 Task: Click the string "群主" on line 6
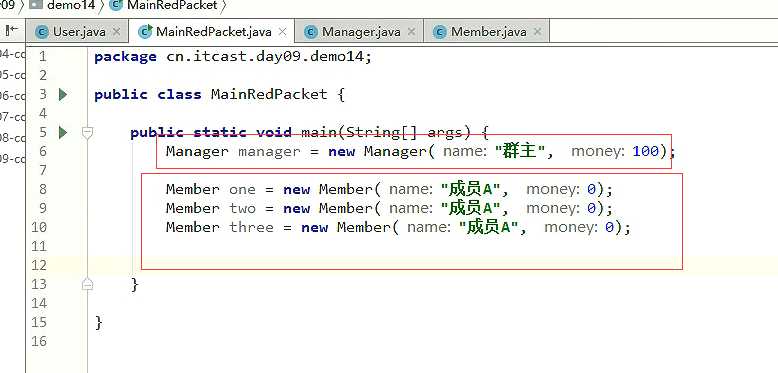pyautogui.click(x=520, y=151)
